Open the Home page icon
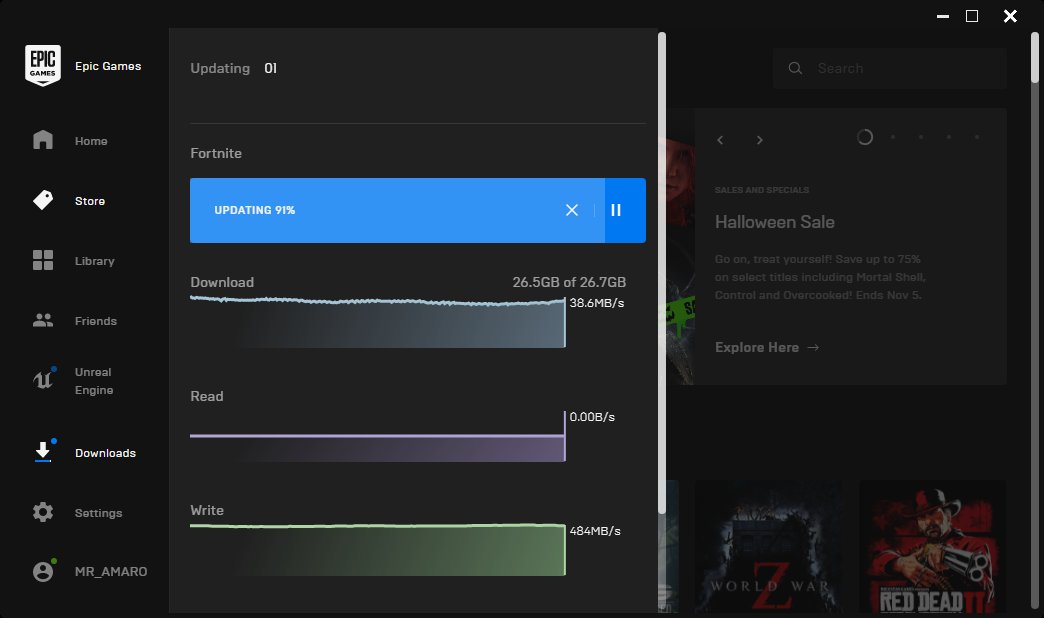Screen dimensions: 1044x618 tap(43, 140)
